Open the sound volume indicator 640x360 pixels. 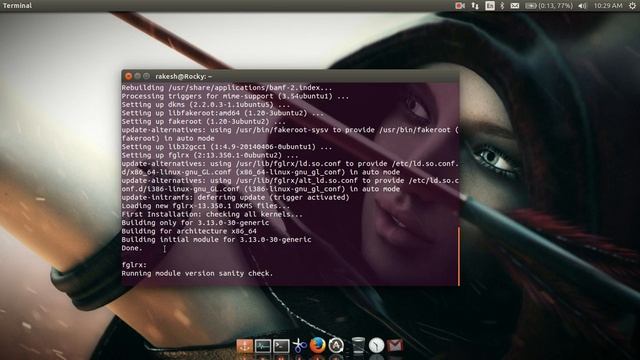[582, 6]
